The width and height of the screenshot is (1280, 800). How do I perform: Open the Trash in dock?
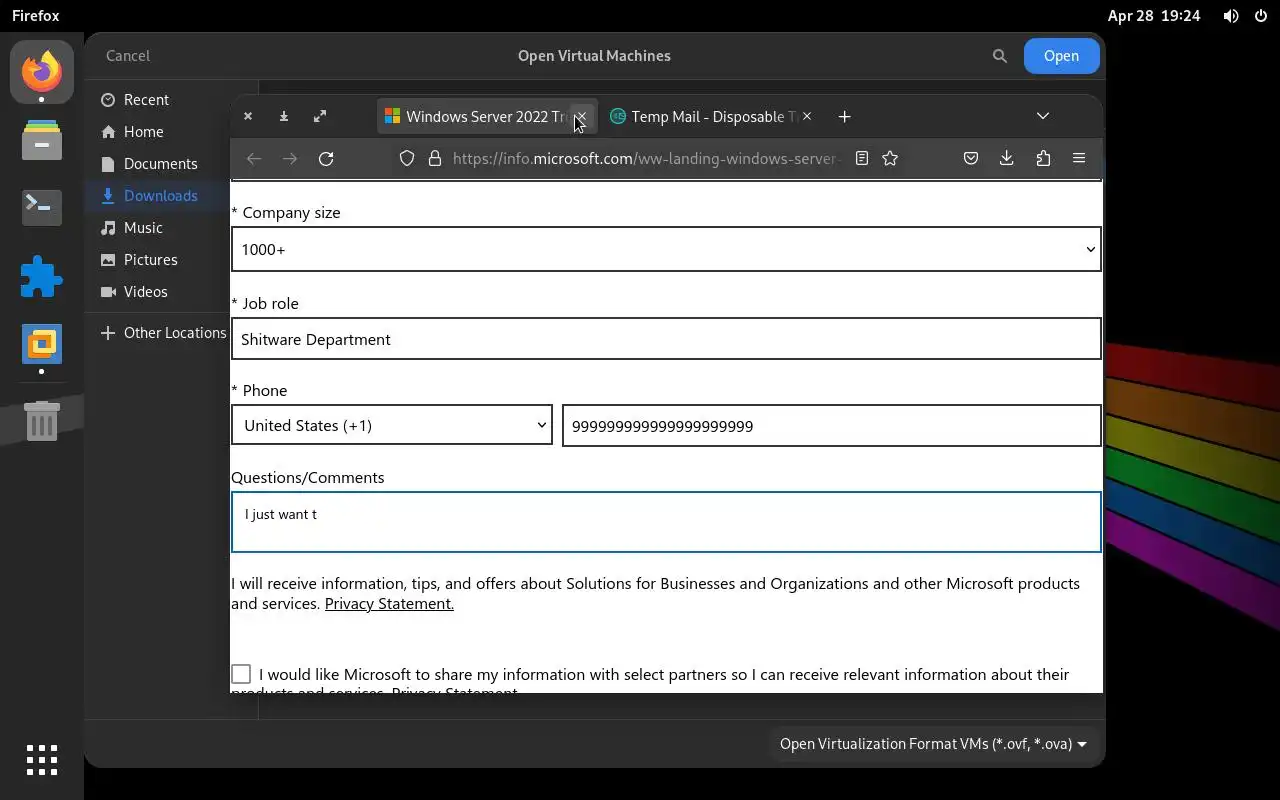coord(42,421)
